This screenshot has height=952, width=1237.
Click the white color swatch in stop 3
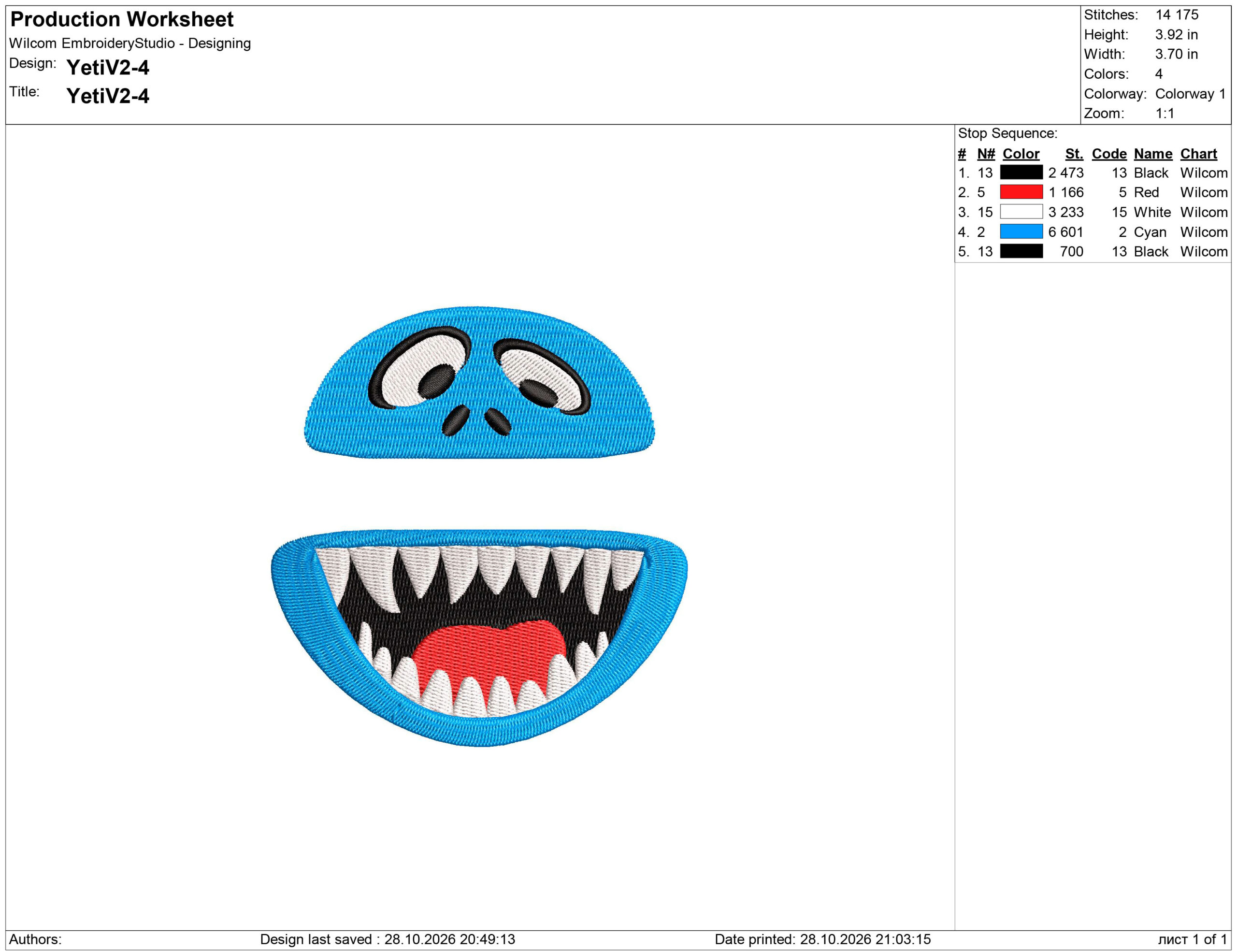click(x=1021, y=212)
